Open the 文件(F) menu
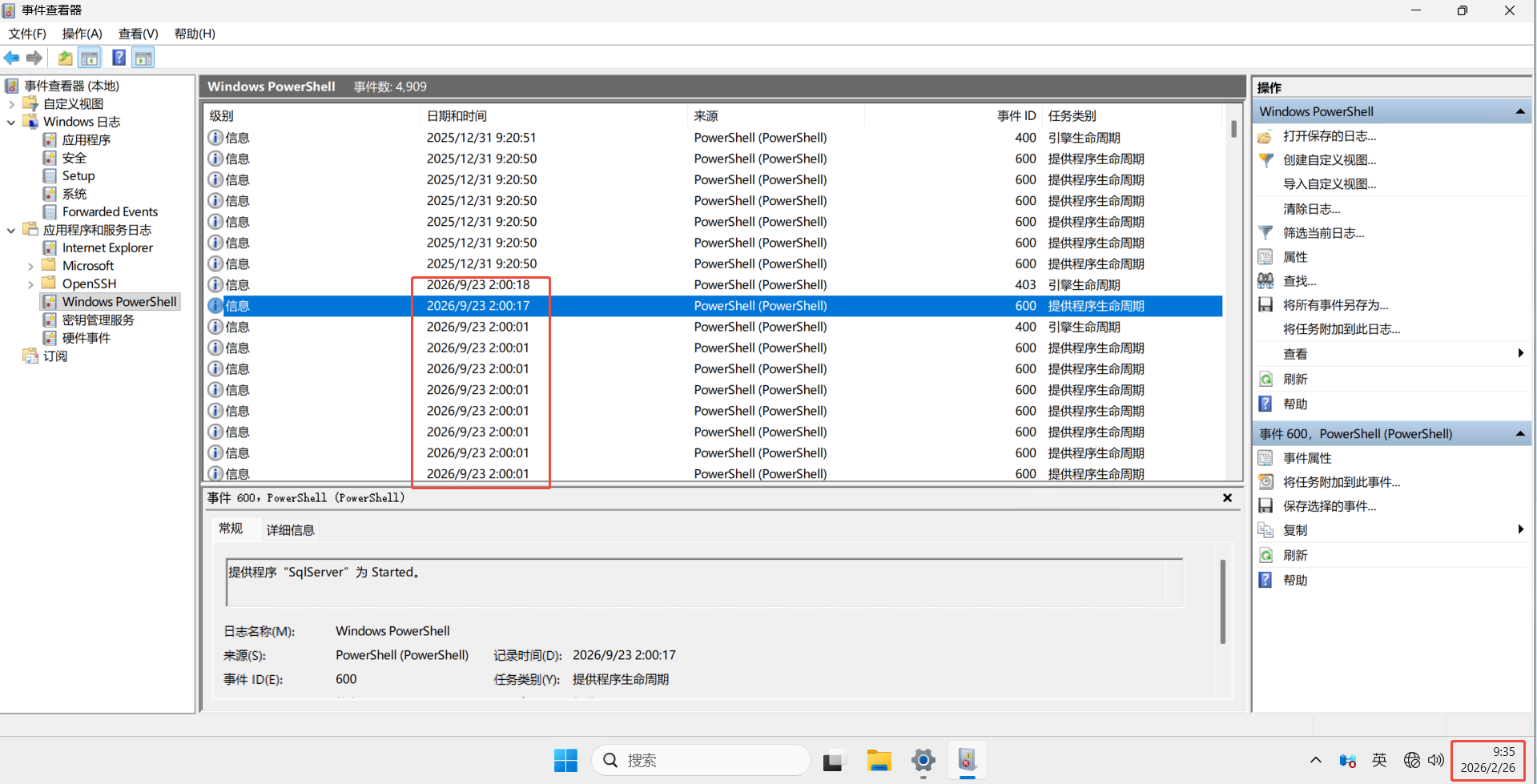Screen dimensions: 1537x784 (x=27, y=34)
